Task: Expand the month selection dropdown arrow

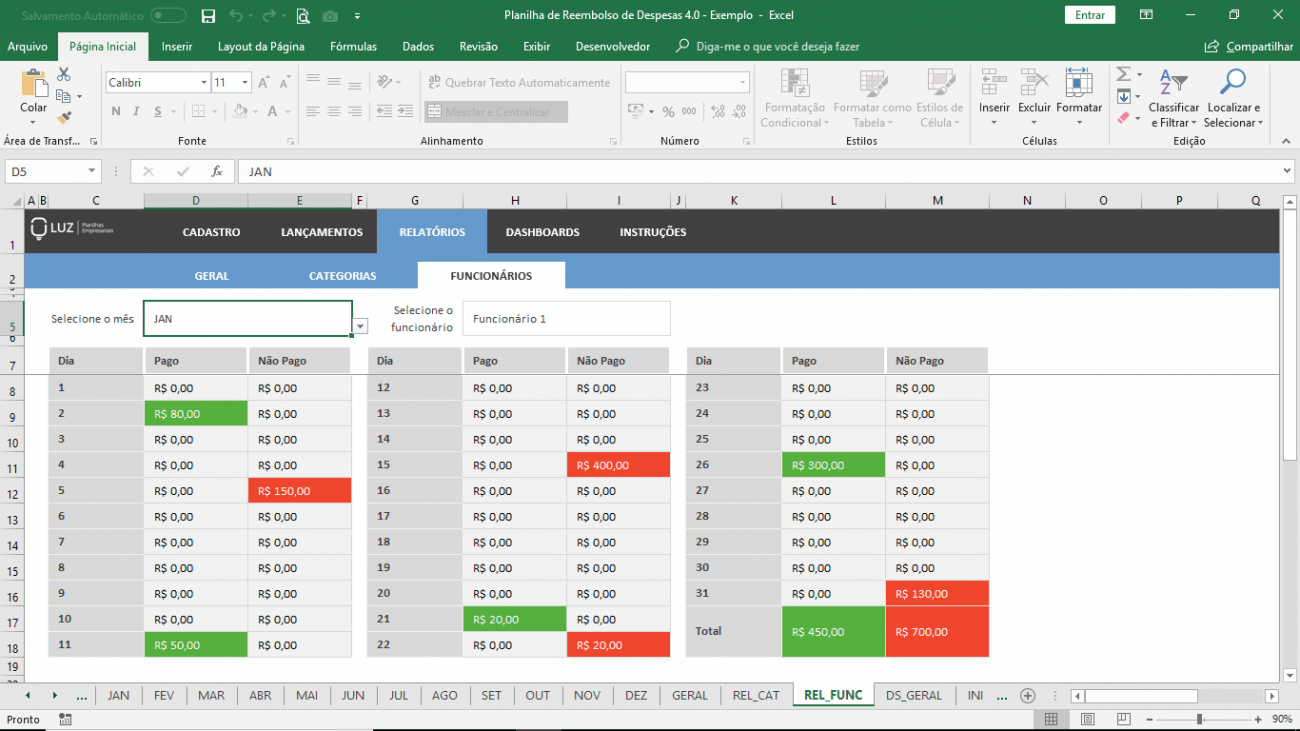Action: [361, 326]
